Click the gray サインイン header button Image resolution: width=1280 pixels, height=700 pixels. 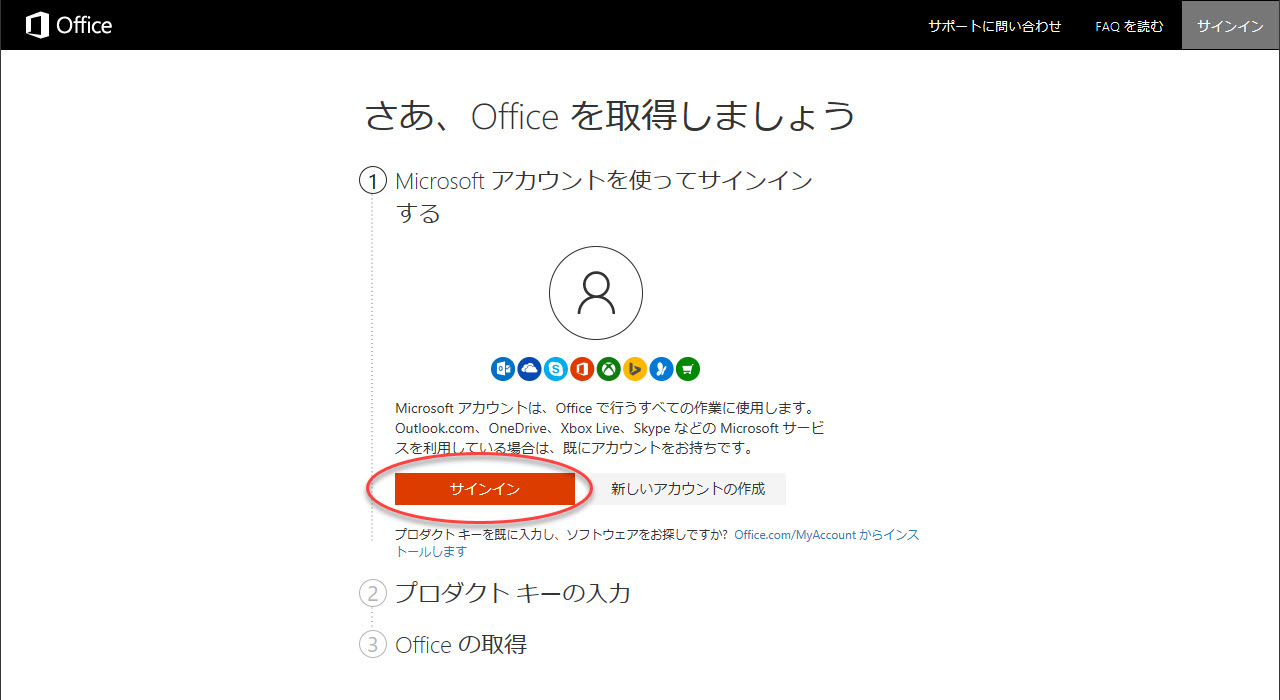click(1231, 25)
